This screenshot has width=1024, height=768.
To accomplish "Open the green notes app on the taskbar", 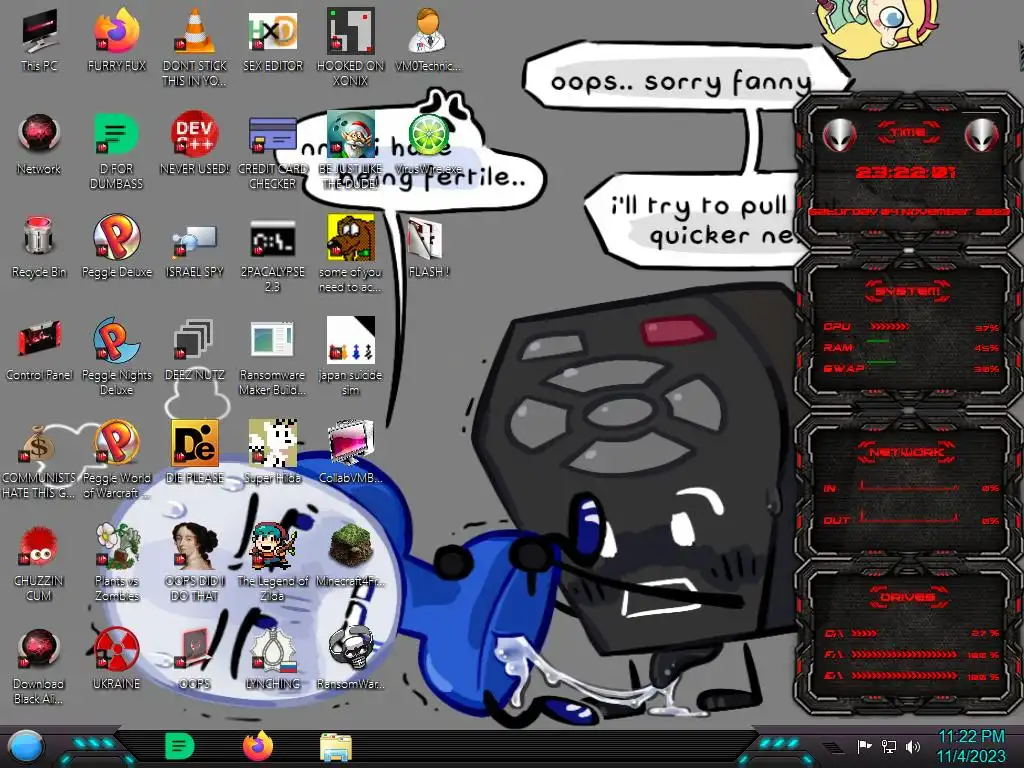I will click(180, 746).
